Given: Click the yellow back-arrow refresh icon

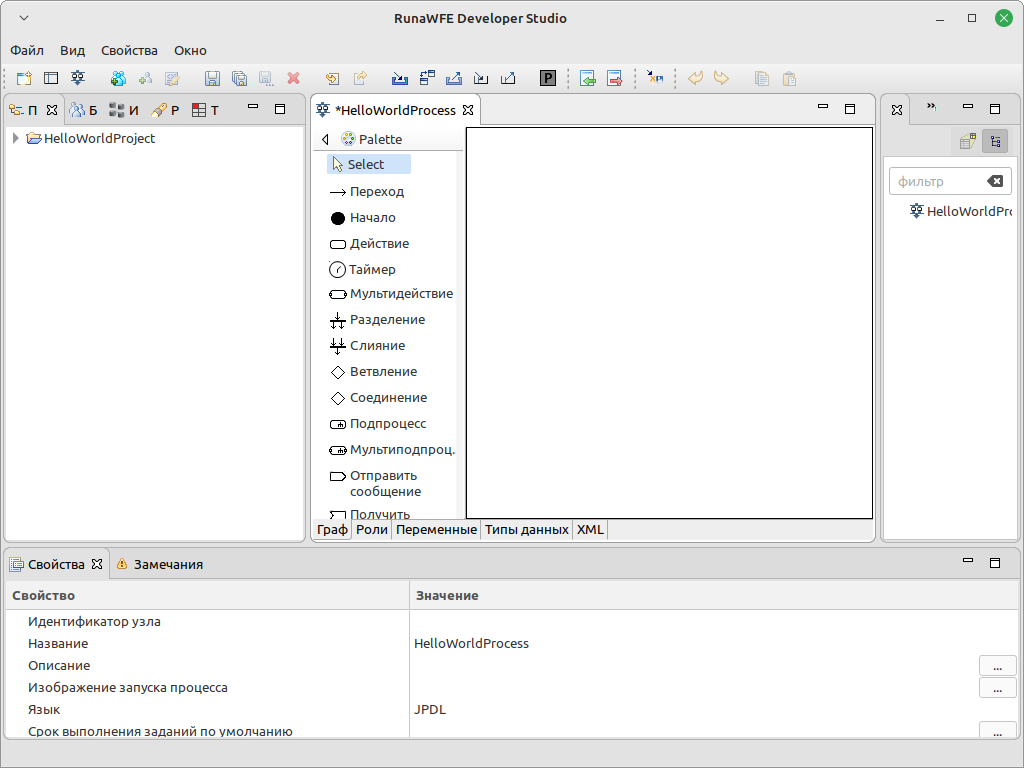Looking at the screenshot, I should tap(332, 78).
